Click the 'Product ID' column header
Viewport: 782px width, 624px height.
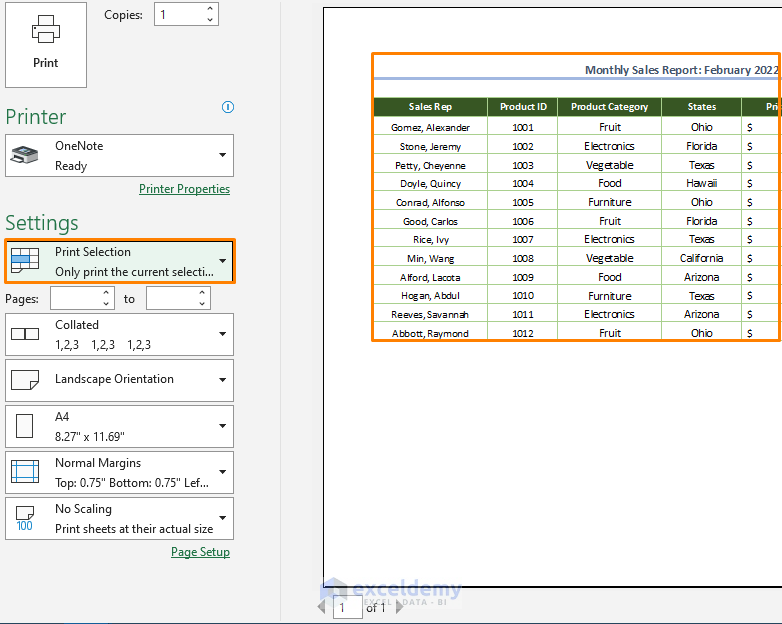[523, 107]
